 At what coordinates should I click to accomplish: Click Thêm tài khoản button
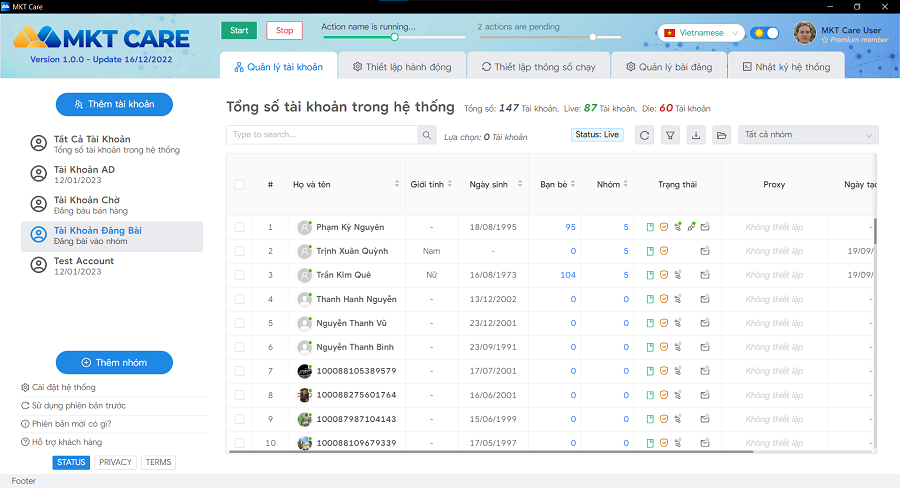(x=114, y=104)
